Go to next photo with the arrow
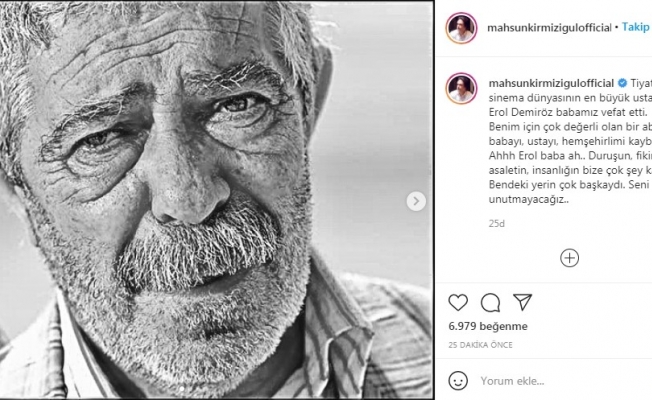Viewport: 652px width, 400px height. pyautogui.click(x=416, y=201)
